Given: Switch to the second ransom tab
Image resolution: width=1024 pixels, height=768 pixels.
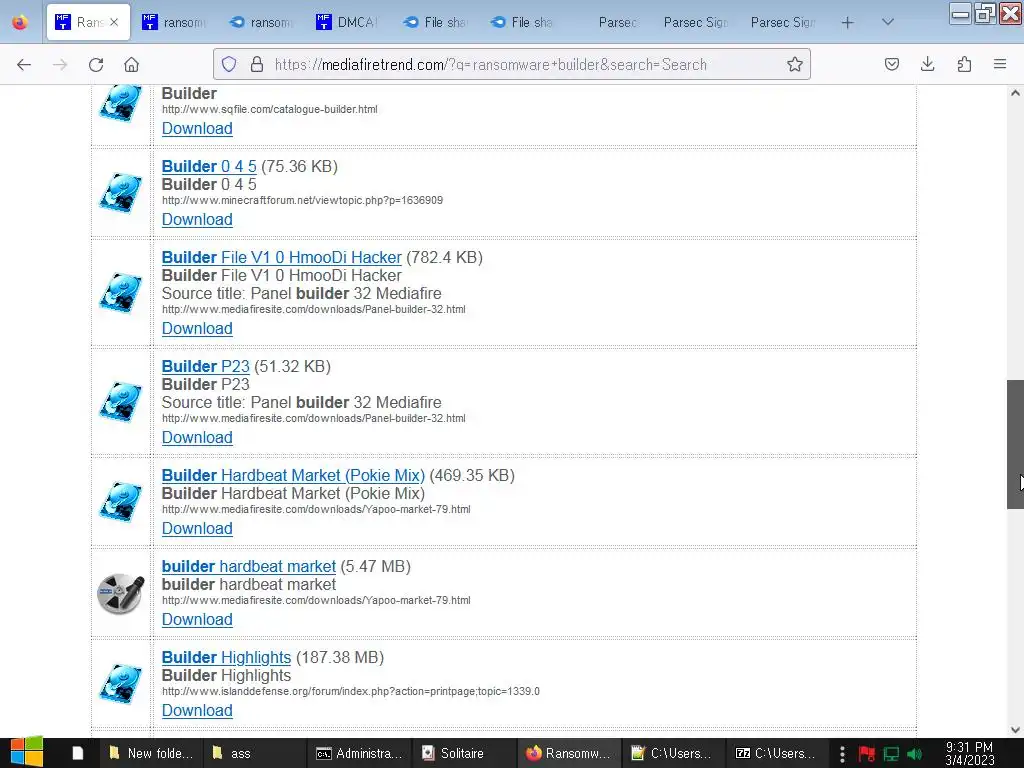Looking at the screenshot, I should tap(175, 22).
